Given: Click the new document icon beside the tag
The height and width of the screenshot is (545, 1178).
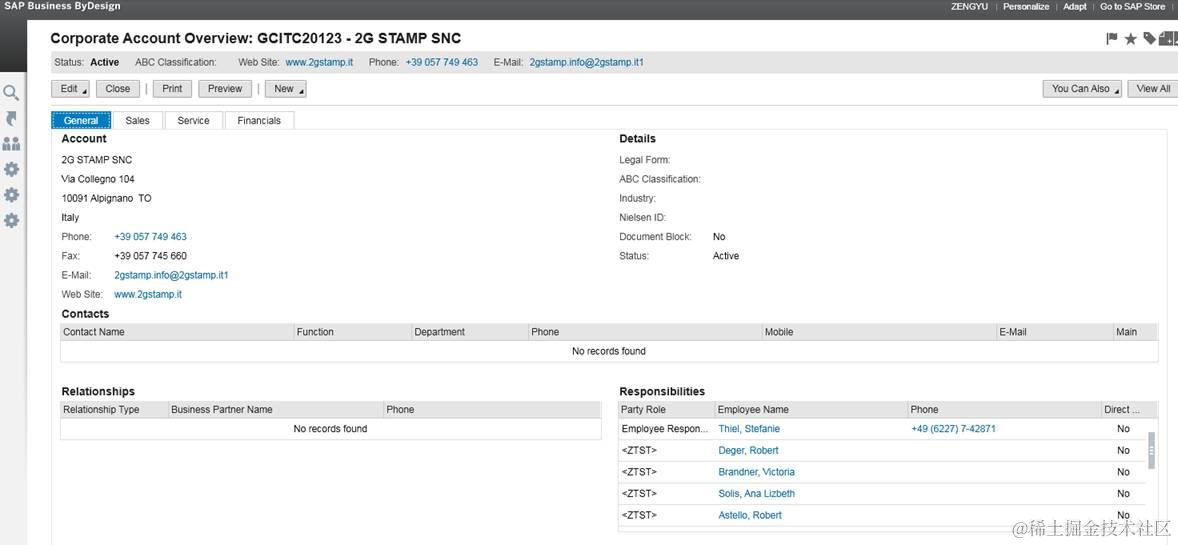Looking at the screenshot, I should coord(1166,38).
